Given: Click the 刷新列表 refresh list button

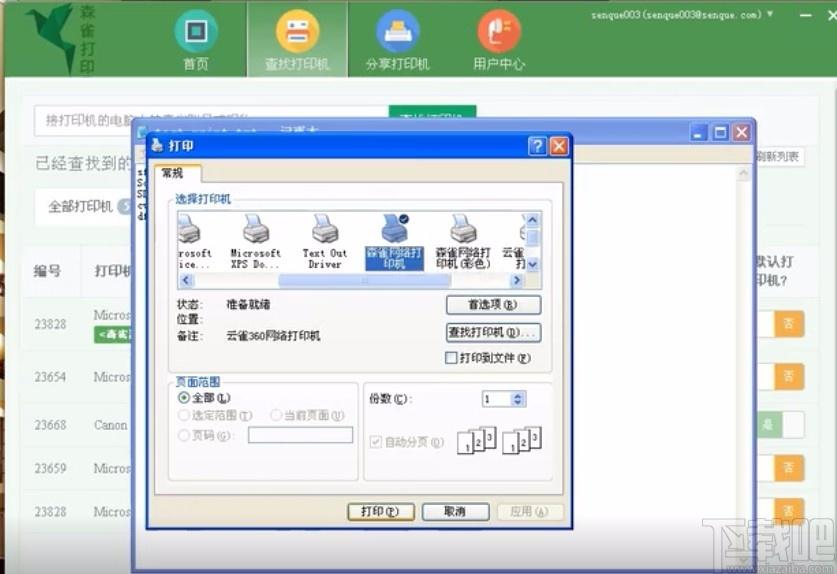Looking at the screenshot, I should click(778, 156).
